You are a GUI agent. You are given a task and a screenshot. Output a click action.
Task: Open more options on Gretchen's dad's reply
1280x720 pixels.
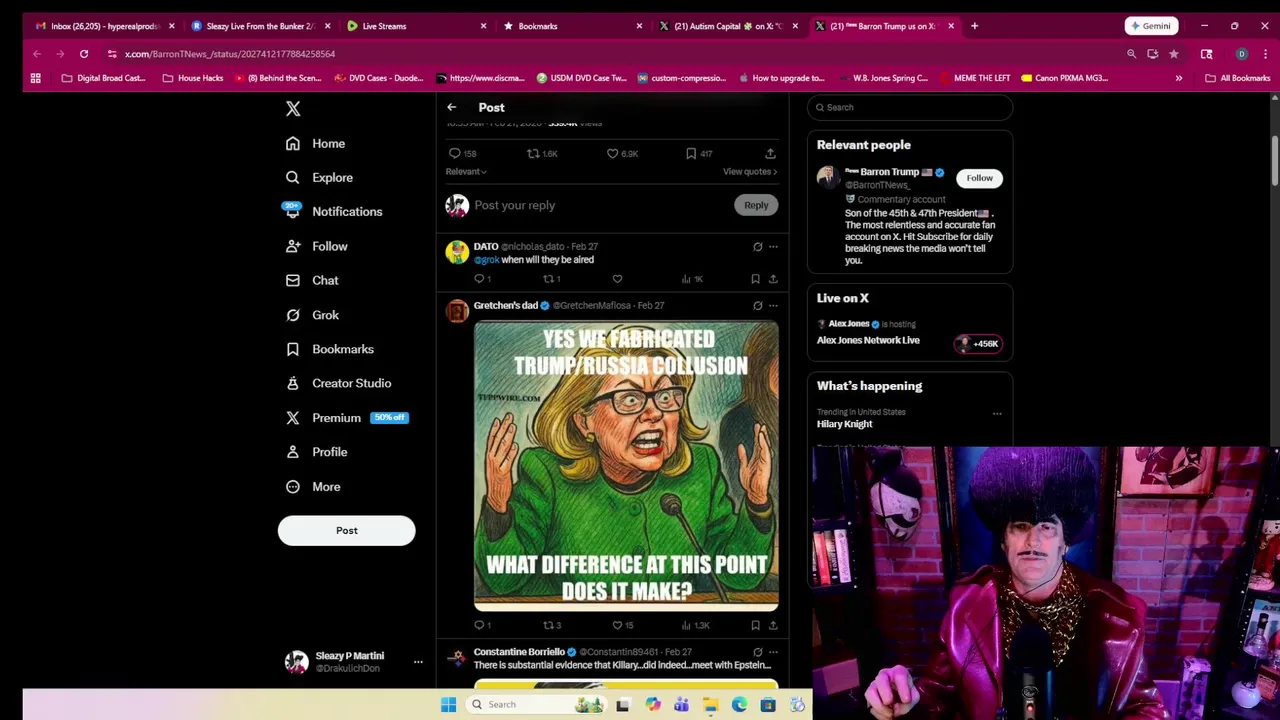[773, 305]
